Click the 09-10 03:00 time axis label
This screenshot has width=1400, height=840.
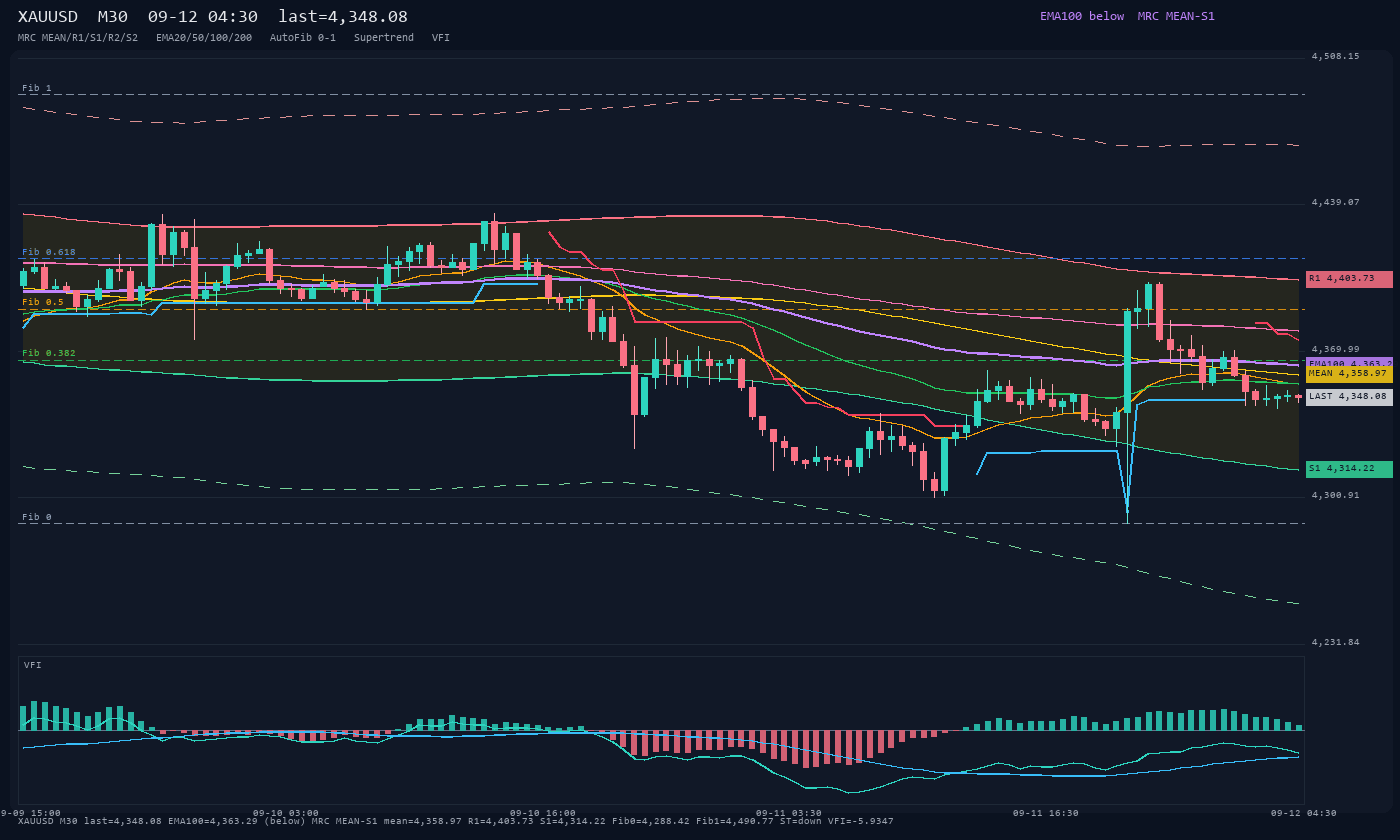(286, 813)
